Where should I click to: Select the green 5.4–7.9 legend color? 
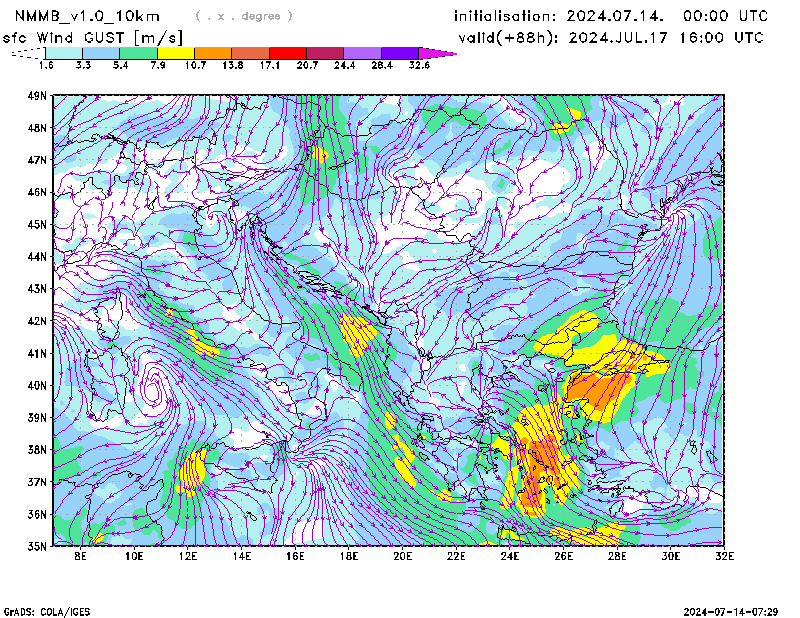(139, 52)
